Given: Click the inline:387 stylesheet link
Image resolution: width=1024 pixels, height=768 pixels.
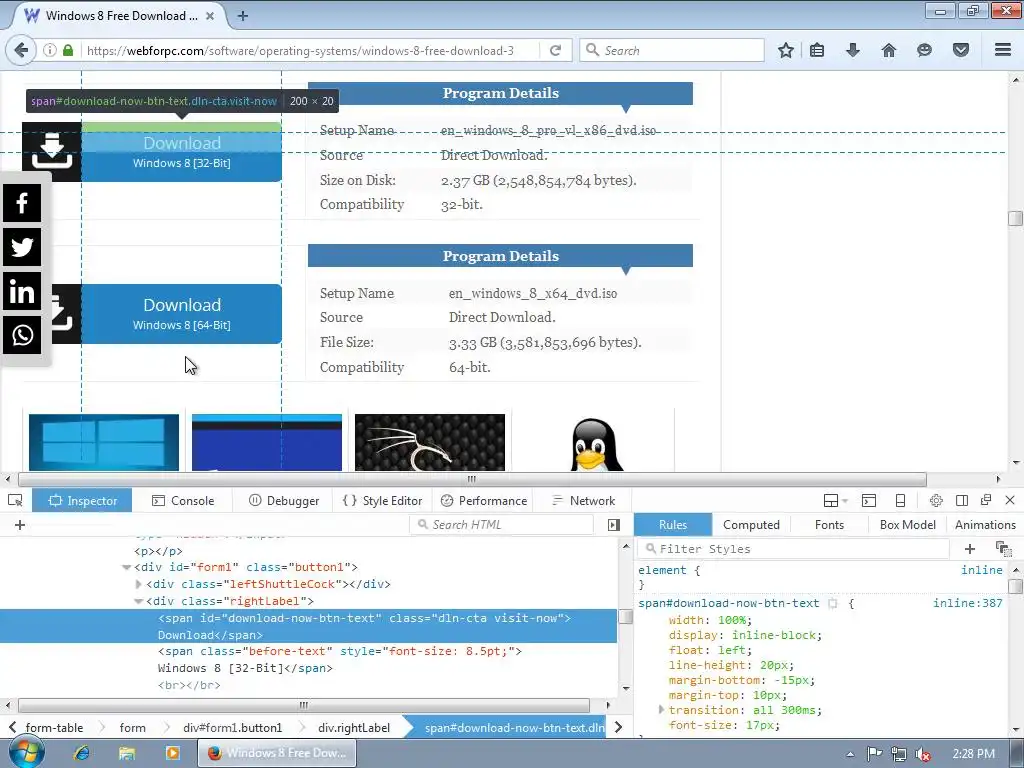Looking at the screenshot, I should 967,603.
